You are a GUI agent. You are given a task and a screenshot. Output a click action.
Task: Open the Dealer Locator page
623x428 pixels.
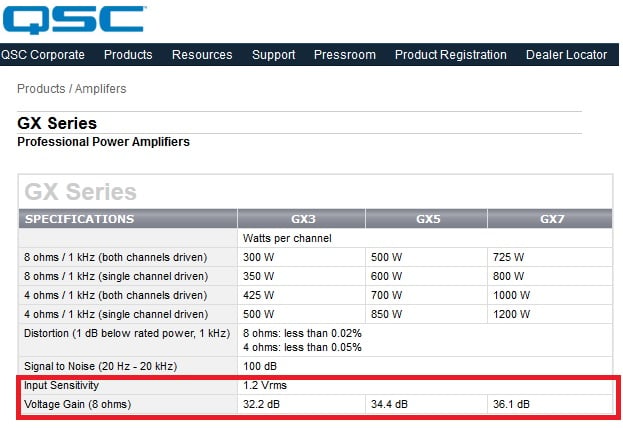tap(566, 55)
